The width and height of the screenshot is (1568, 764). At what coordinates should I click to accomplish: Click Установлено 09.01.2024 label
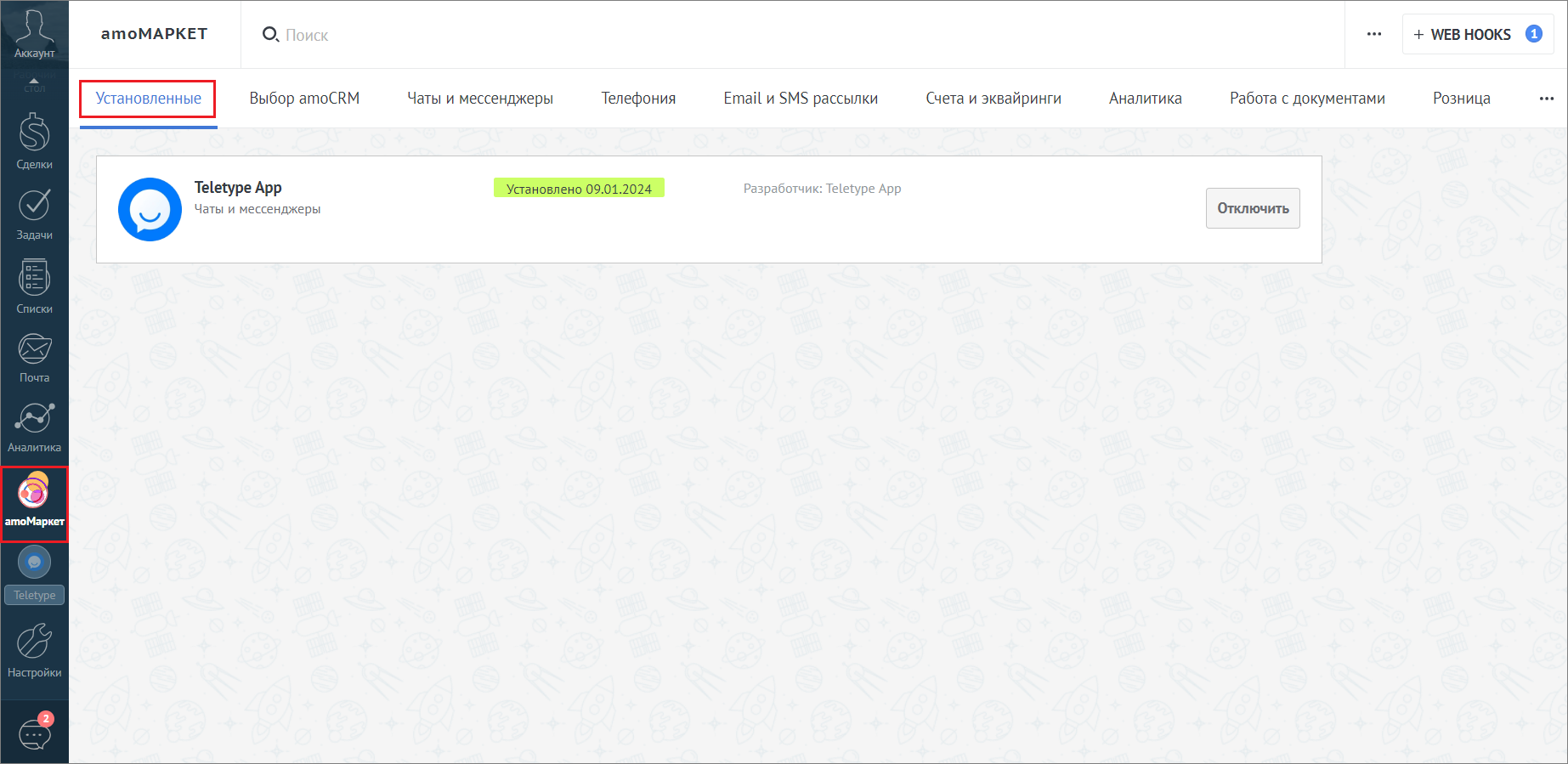click(579, 189)
